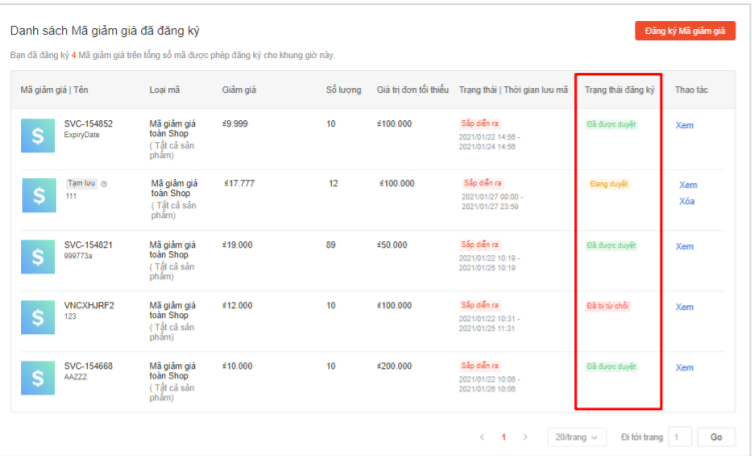Screen dimensions: 752x456
Task: Click voucher icon for VNCXHJRF2
Action: [x=39, y=317]
